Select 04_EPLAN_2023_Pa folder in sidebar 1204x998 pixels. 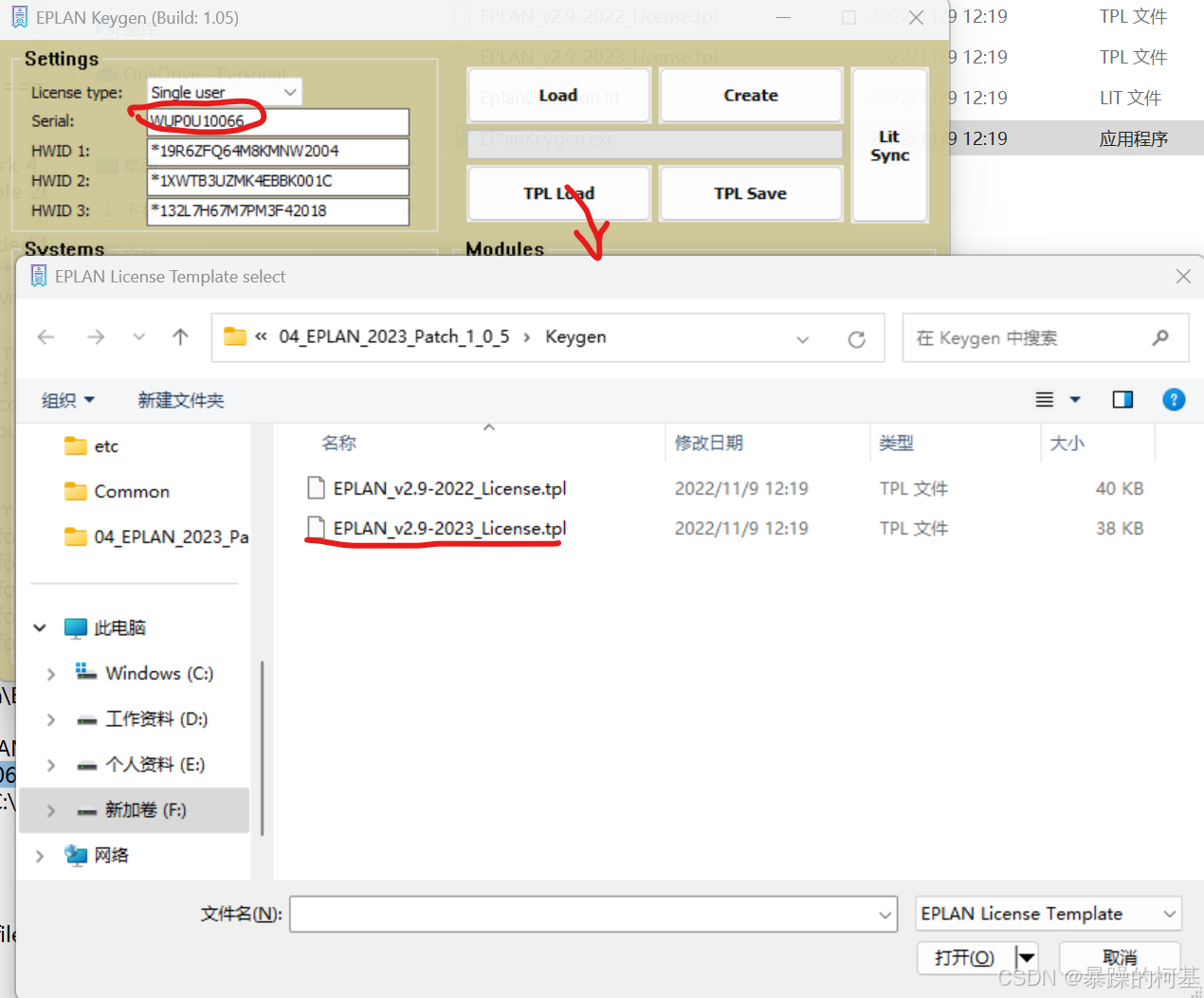pyautogui.click(x=156, y=537)
